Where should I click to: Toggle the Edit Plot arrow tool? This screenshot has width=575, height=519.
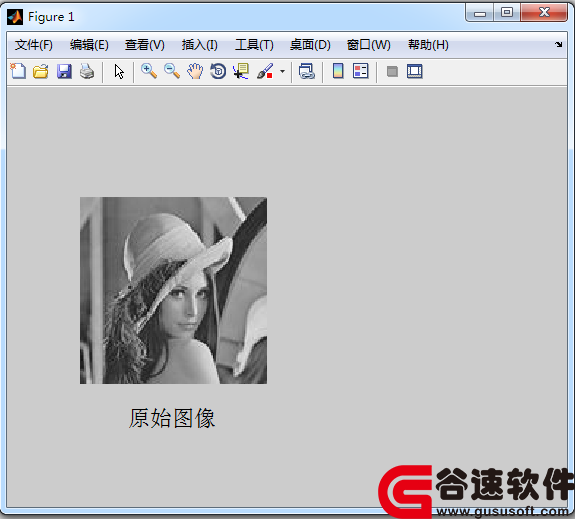(119, 71)
